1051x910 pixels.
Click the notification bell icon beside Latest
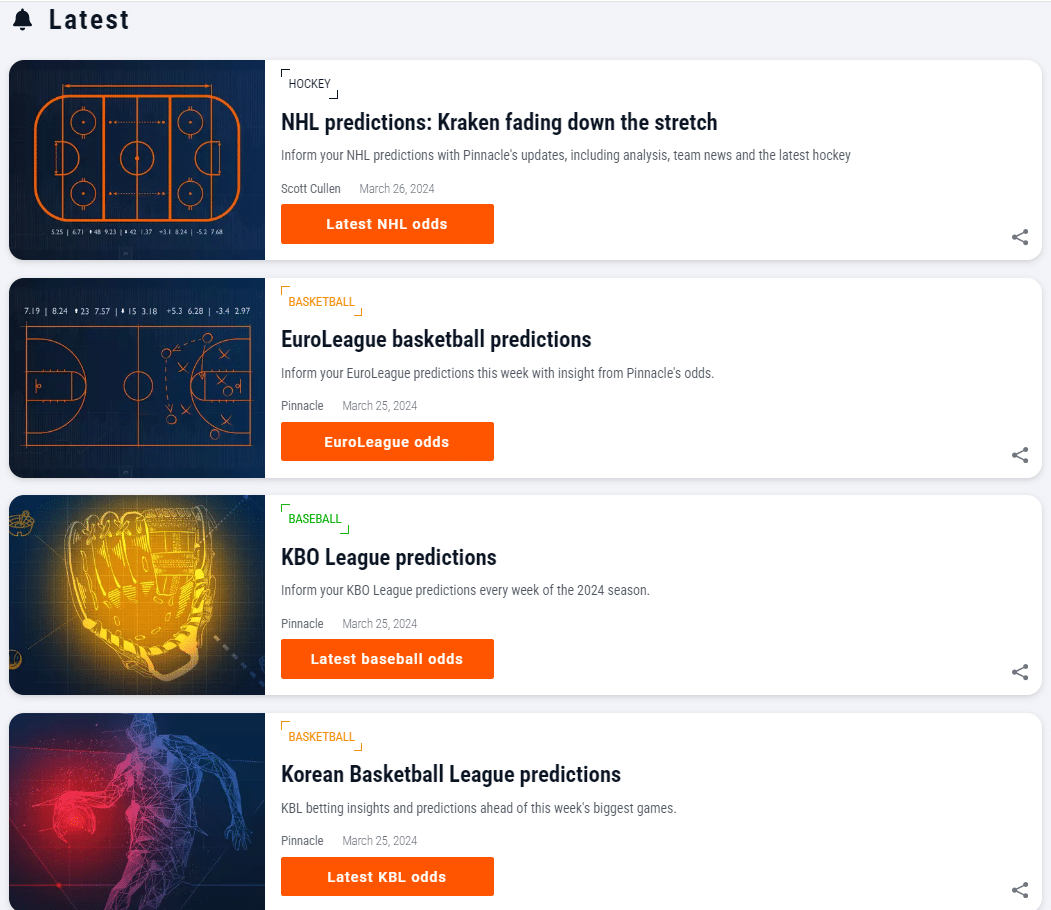pyautogui.click(x=21, y=18)
